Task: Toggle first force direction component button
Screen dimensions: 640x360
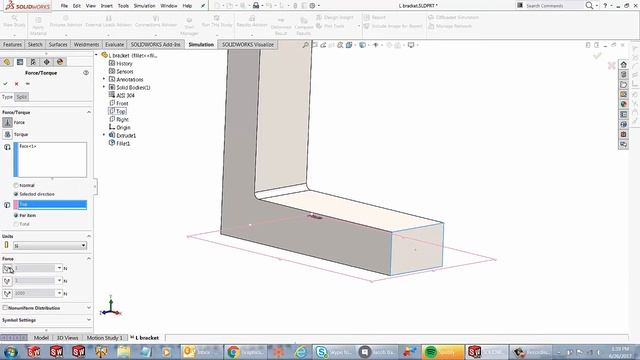Action: tap(7, 268)
